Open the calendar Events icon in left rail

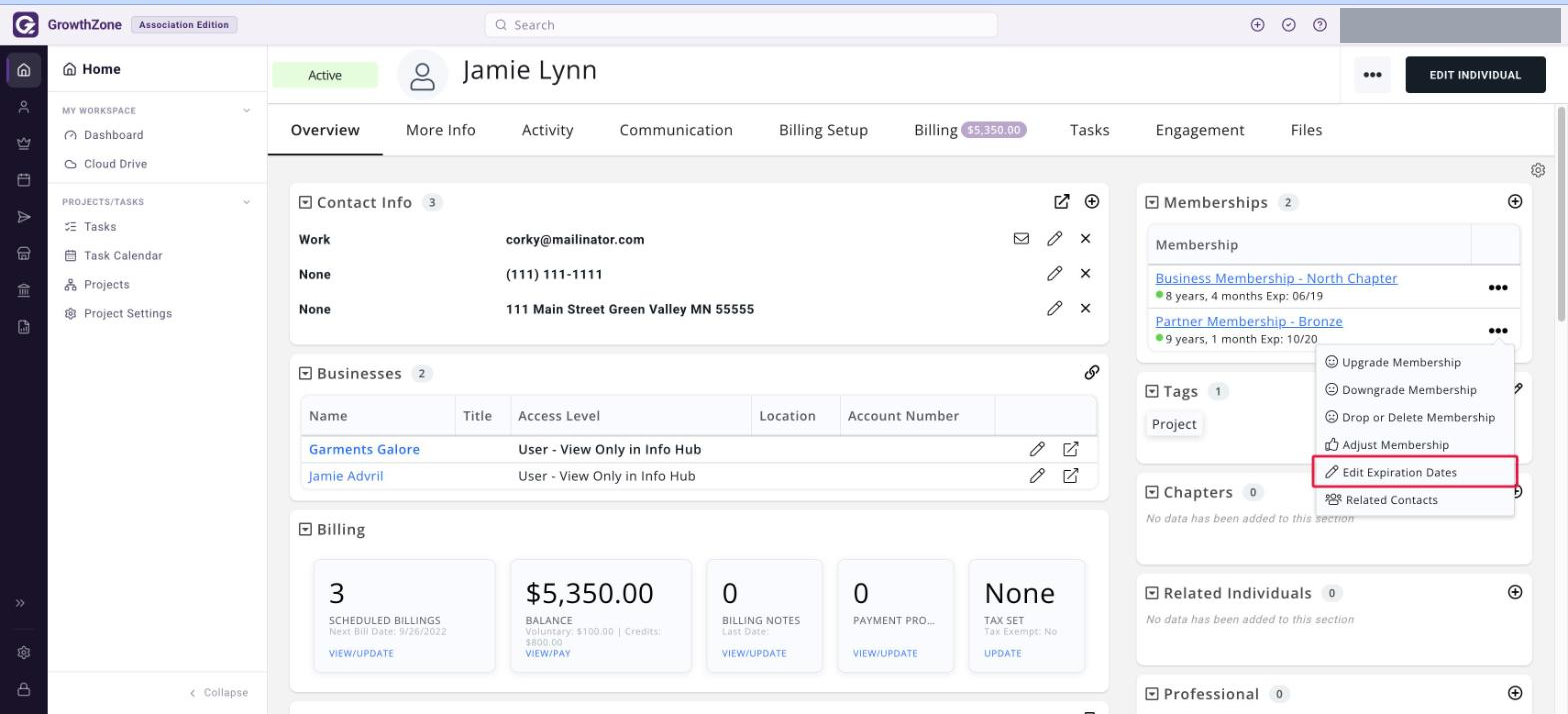click(24, 181)
